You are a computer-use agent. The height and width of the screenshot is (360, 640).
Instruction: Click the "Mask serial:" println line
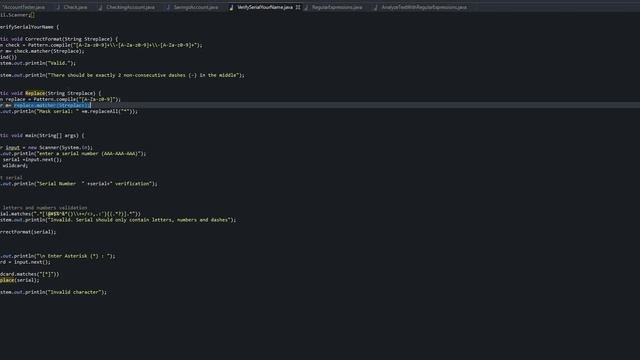tap(69, 111)
